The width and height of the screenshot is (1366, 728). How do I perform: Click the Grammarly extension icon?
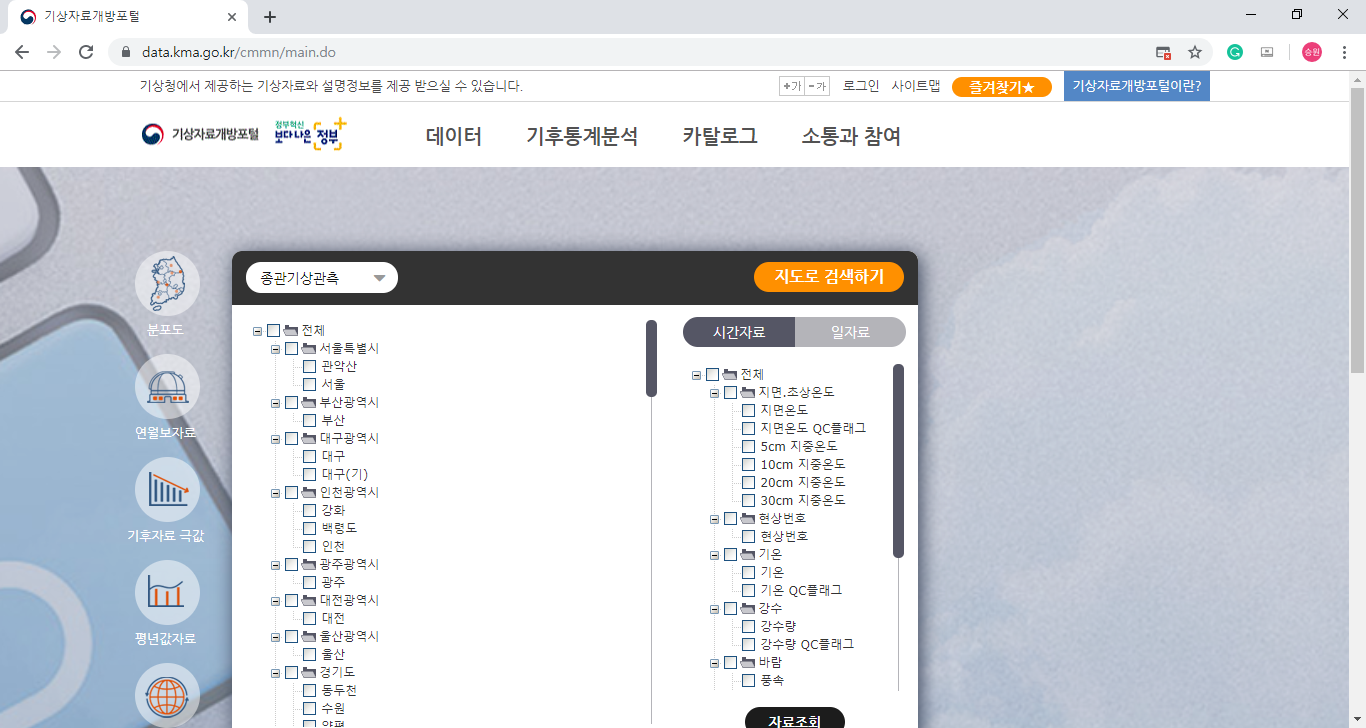pos(1235,52)
